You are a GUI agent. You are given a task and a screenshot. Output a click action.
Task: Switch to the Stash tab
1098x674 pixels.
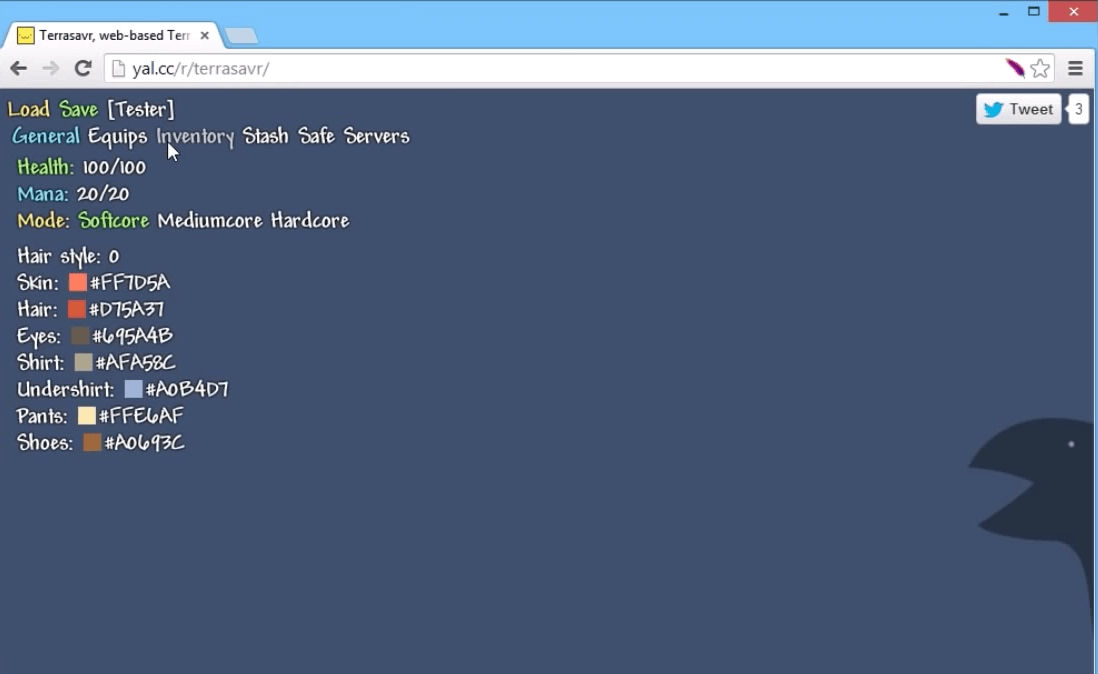coord(265,136)
